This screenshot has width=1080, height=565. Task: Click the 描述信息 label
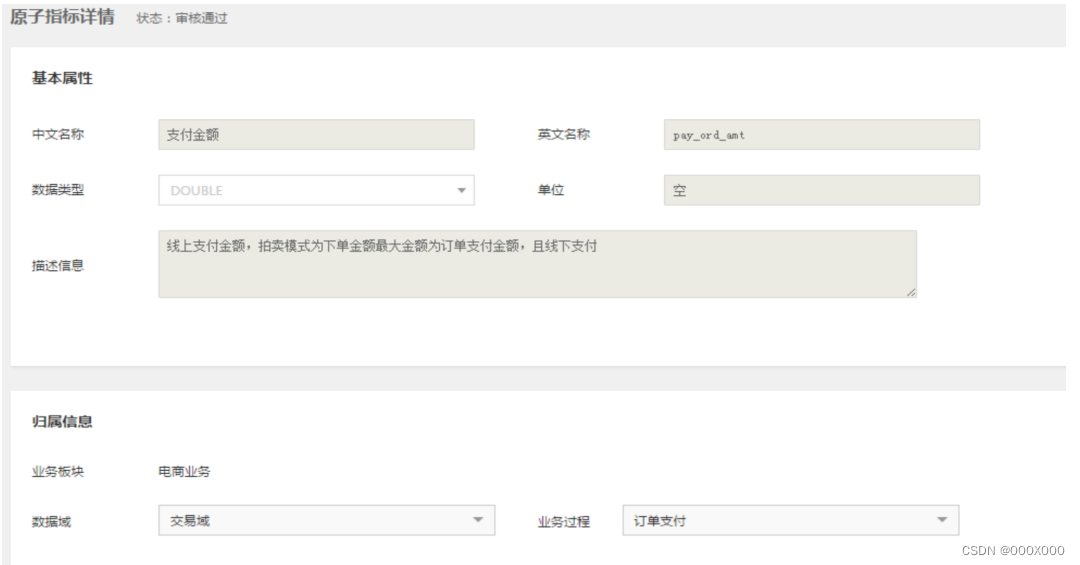[x=58, y=265]
